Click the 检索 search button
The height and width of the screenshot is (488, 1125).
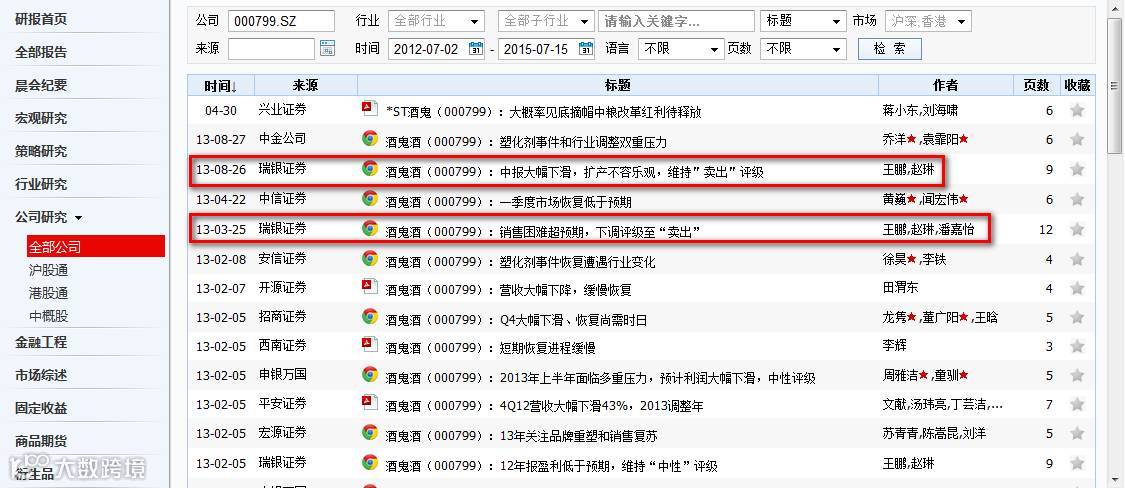click(890, 49)
